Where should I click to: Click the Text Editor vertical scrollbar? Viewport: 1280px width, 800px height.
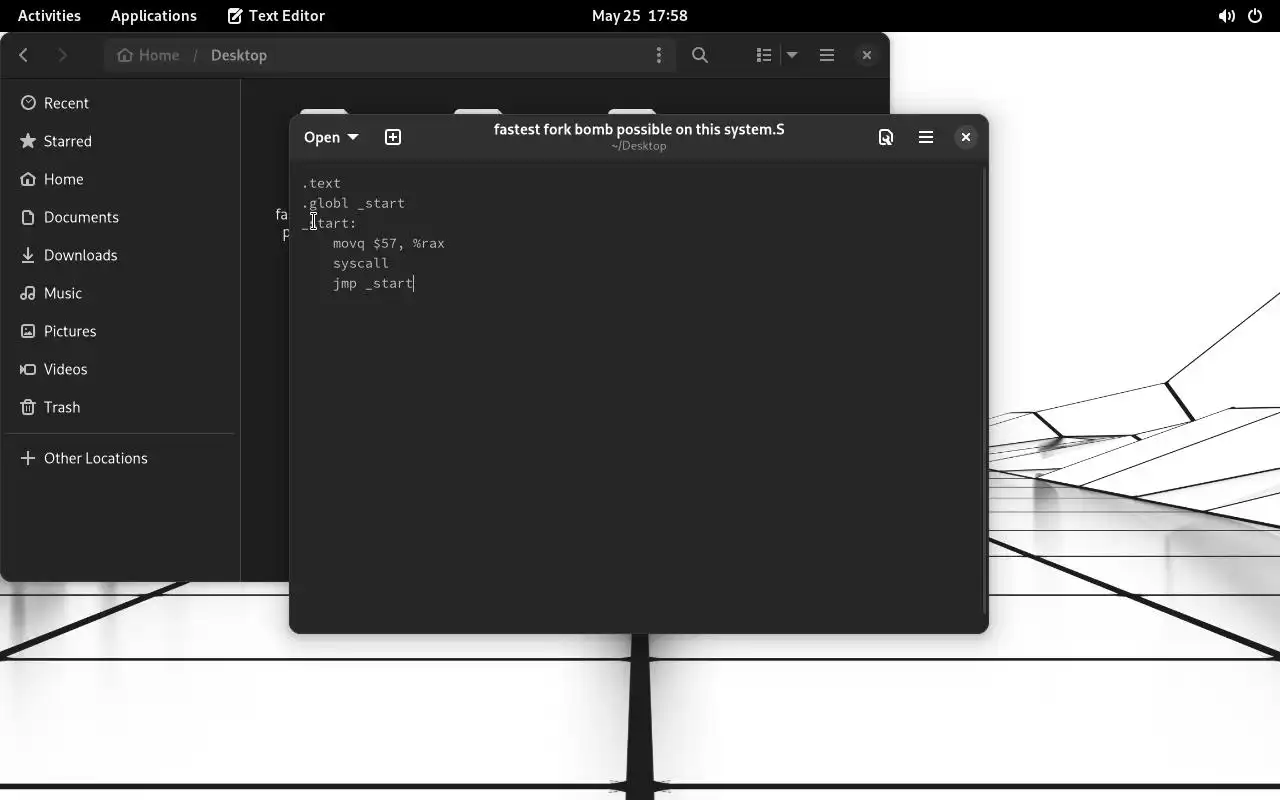click(x=984, y=390)
